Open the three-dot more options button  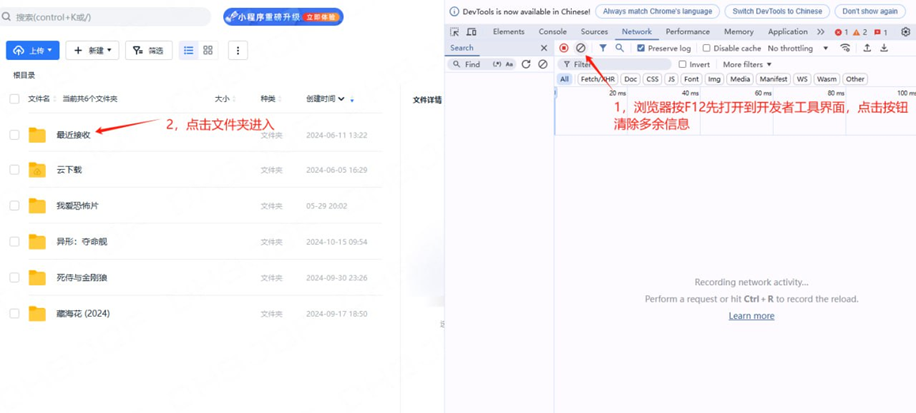click(237, 50)
